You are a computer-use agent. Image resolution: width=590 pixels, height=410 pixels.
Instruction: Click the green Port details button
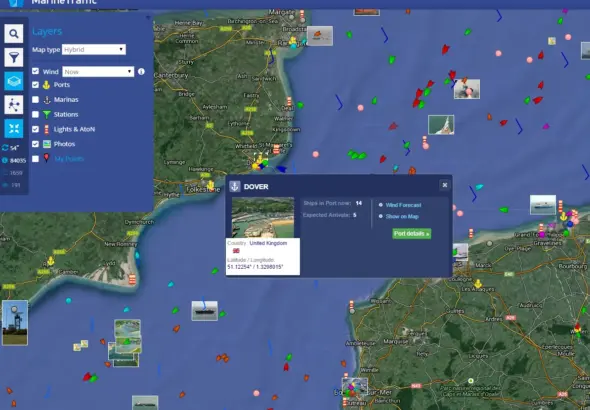point(412,234)
